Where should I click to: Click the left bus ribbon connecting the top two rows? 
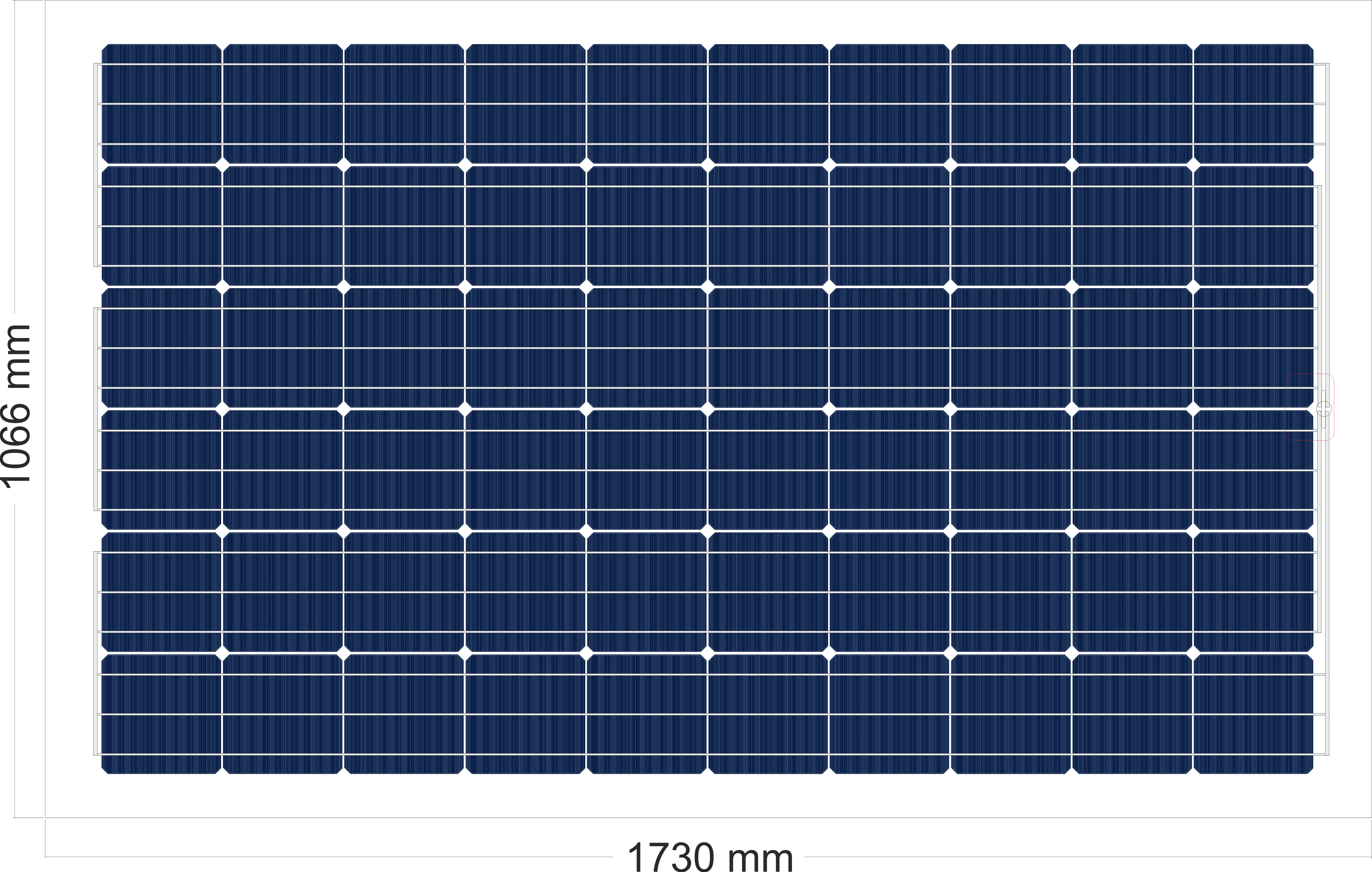(x=96, y=165)
